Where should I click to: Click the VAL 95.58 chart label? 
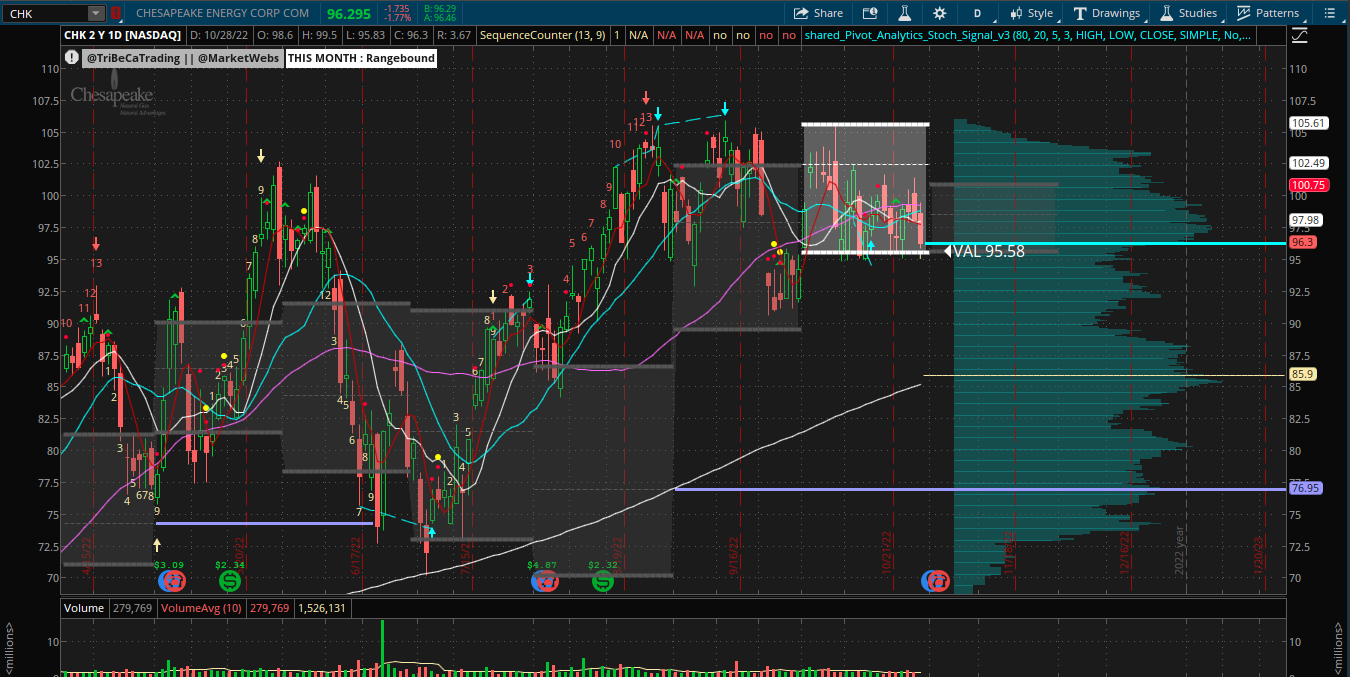pyautogui.click(x=988, y=252)
